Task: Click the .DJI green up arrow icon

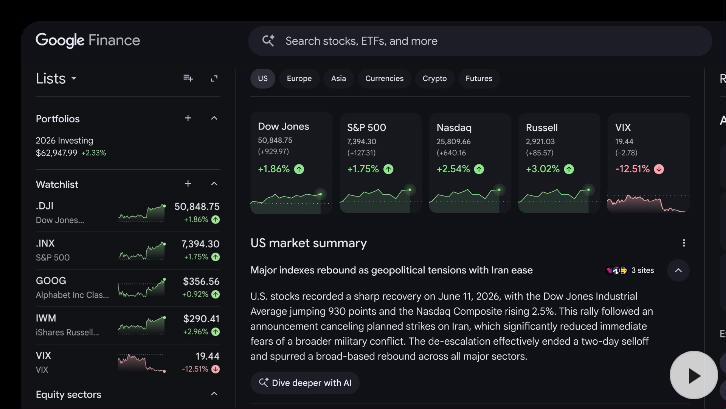Action: tap(216, 220)
